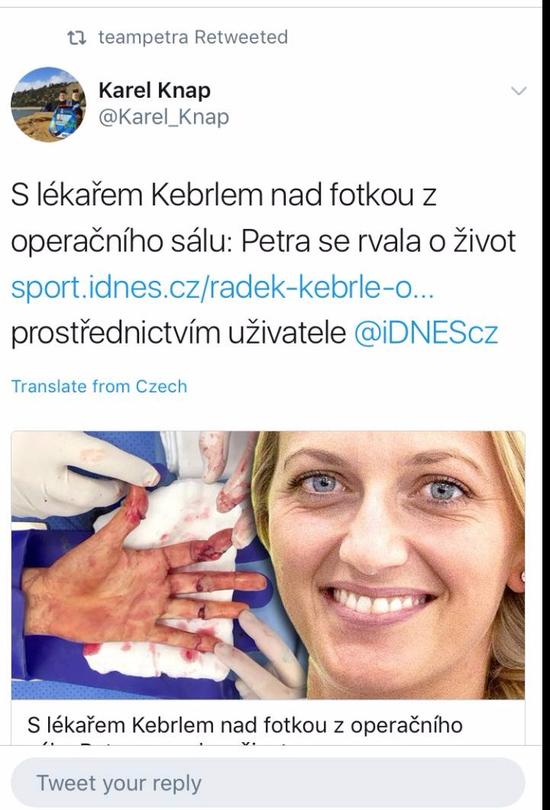Click the word Retweeted in the header

click(241, 37)
